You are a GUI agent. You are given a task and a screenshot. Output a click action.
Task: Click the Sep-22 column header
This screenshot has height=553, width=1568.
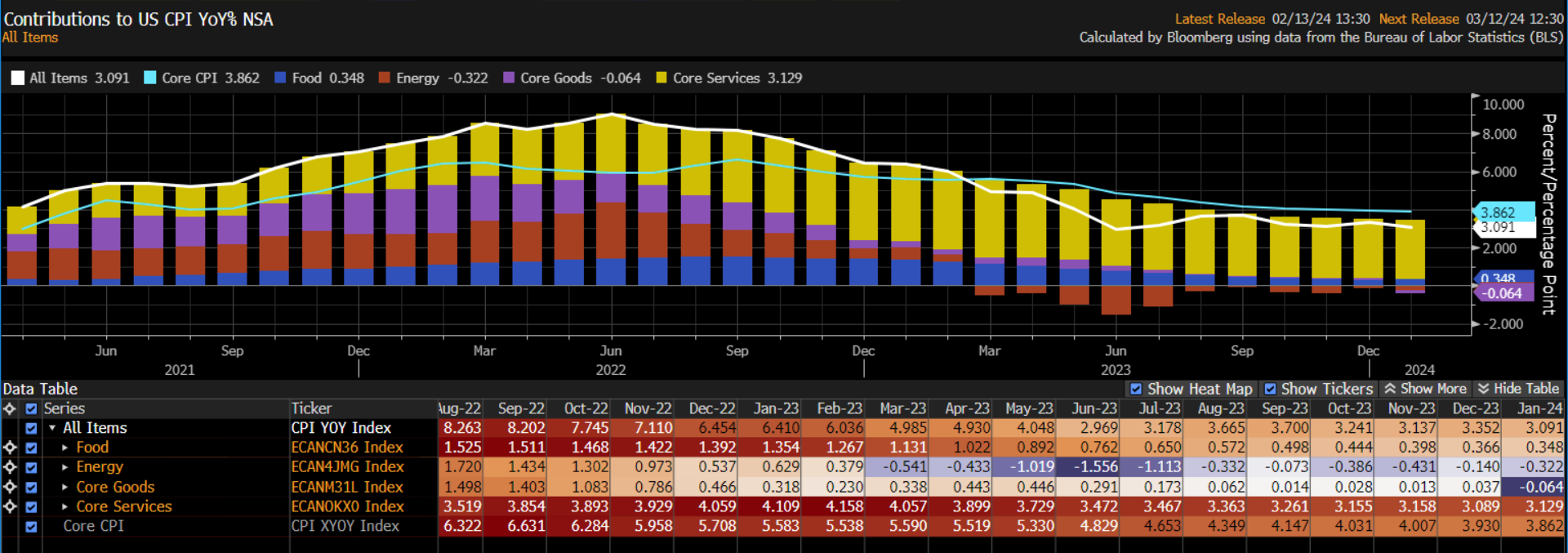point(521,408)
